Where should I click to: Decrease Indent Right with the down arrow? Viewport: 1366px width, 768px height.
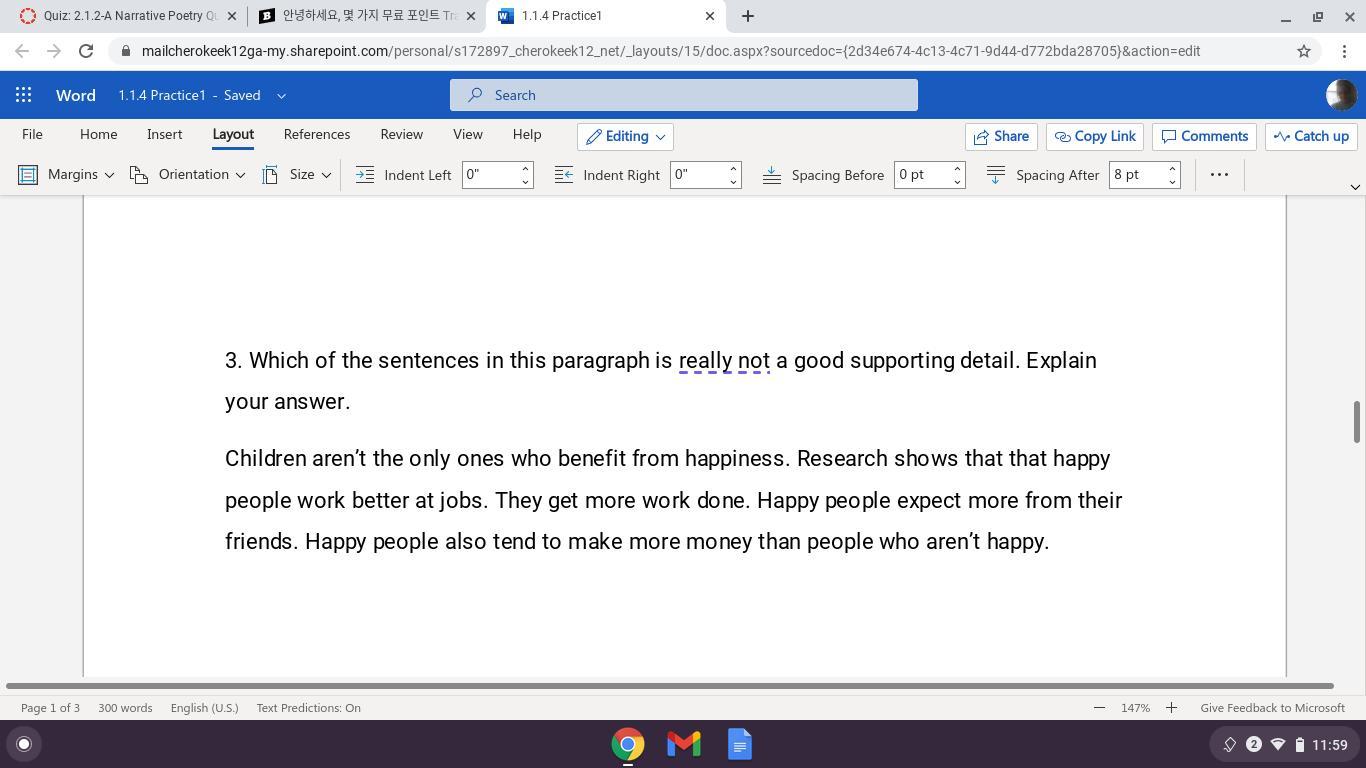733,181
